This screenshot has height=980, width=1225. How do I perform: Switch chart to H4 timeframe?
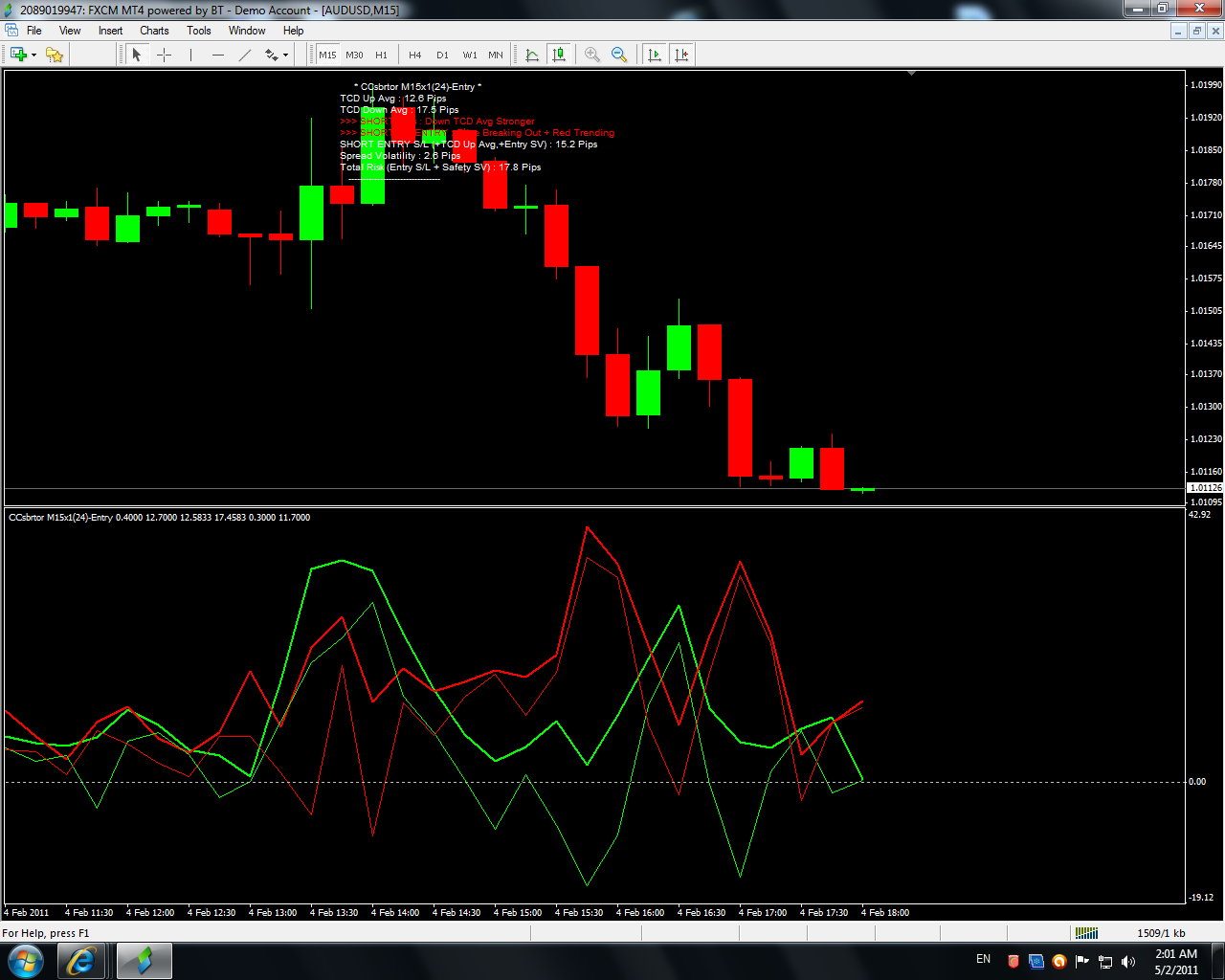[x=414, y=55]
